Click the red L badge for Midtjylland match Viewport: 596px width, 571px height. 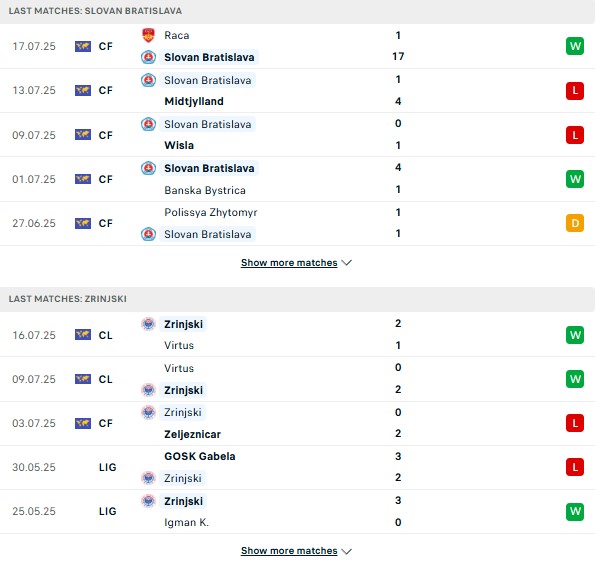(575, 90)
